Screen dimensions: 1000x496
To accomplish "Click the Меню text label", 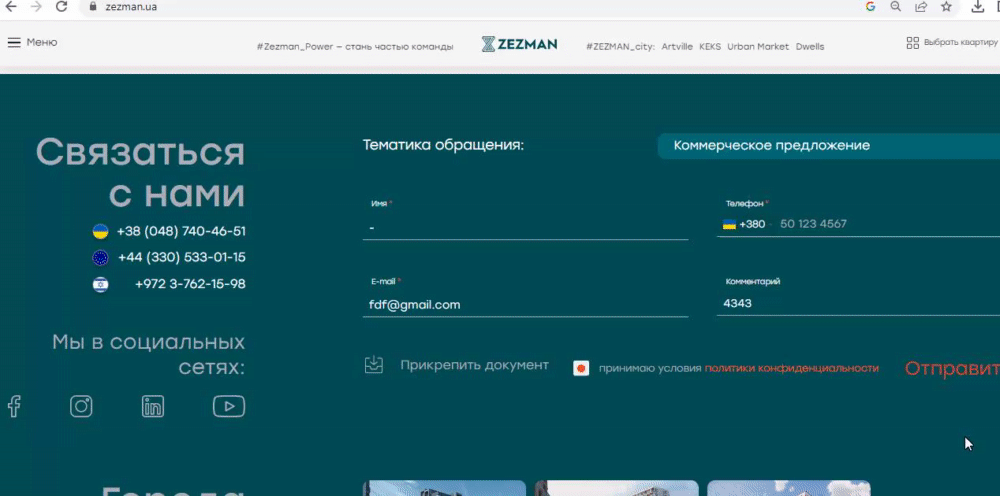I will pos(42,43).
